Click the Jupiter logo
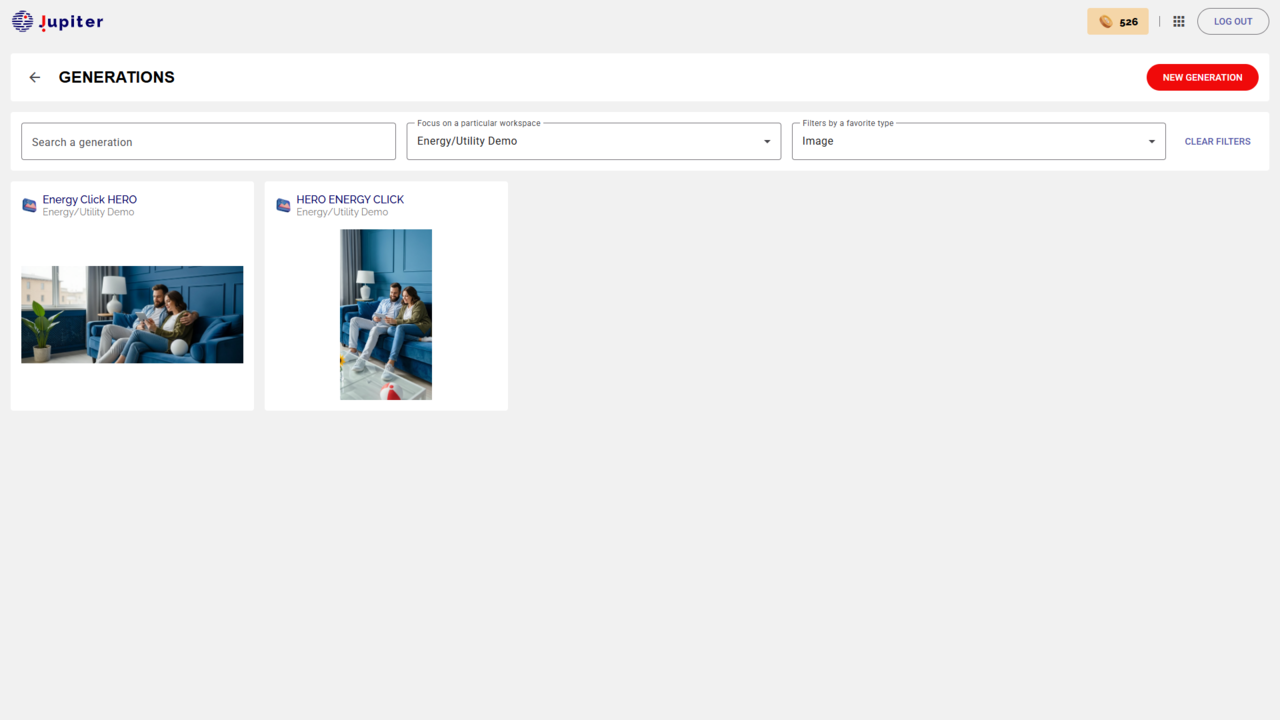Screen dimensions: 1280x720 [58, 21]
